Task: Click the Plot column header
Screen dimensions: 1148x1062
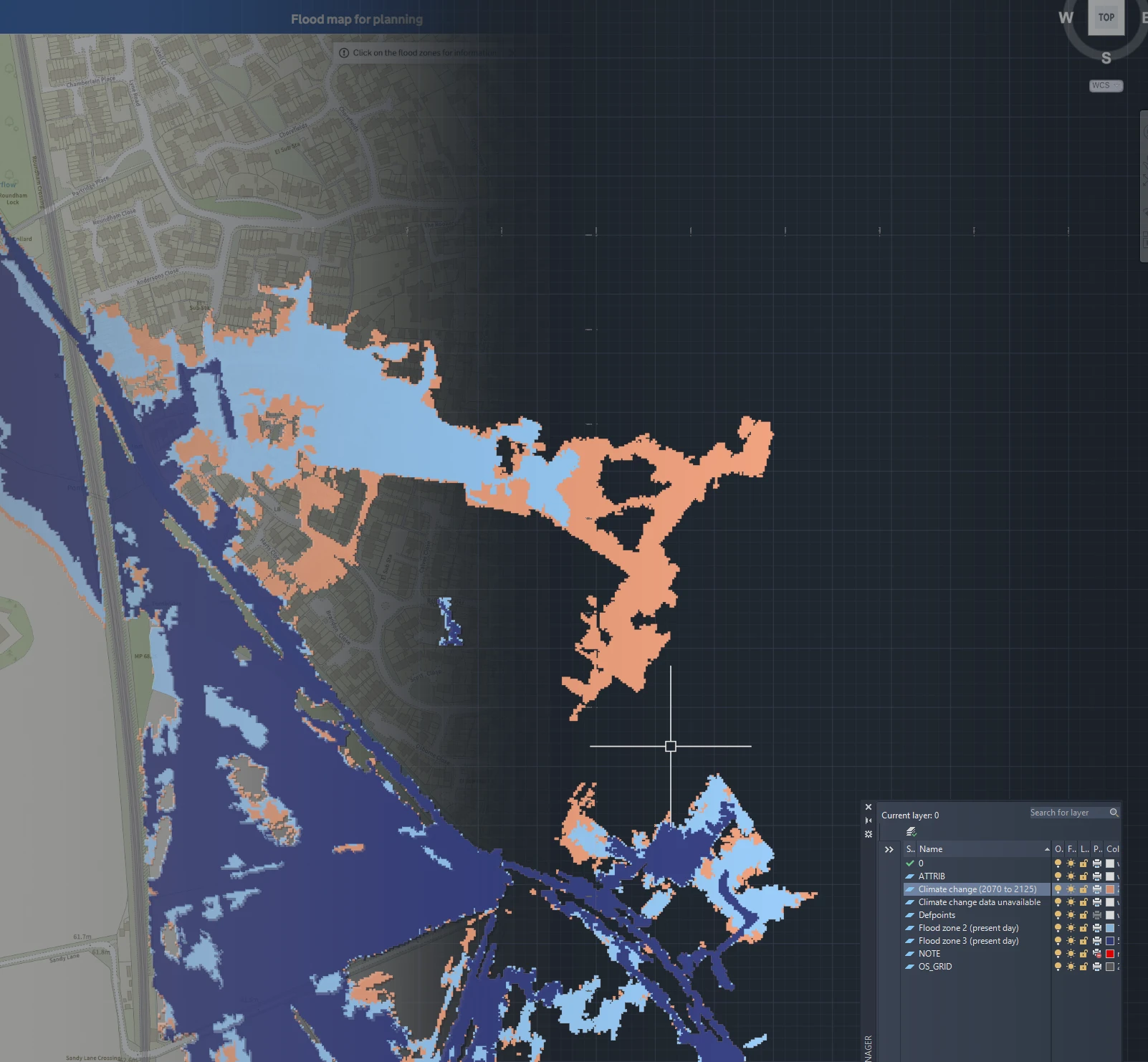Action: [1097, 849]
